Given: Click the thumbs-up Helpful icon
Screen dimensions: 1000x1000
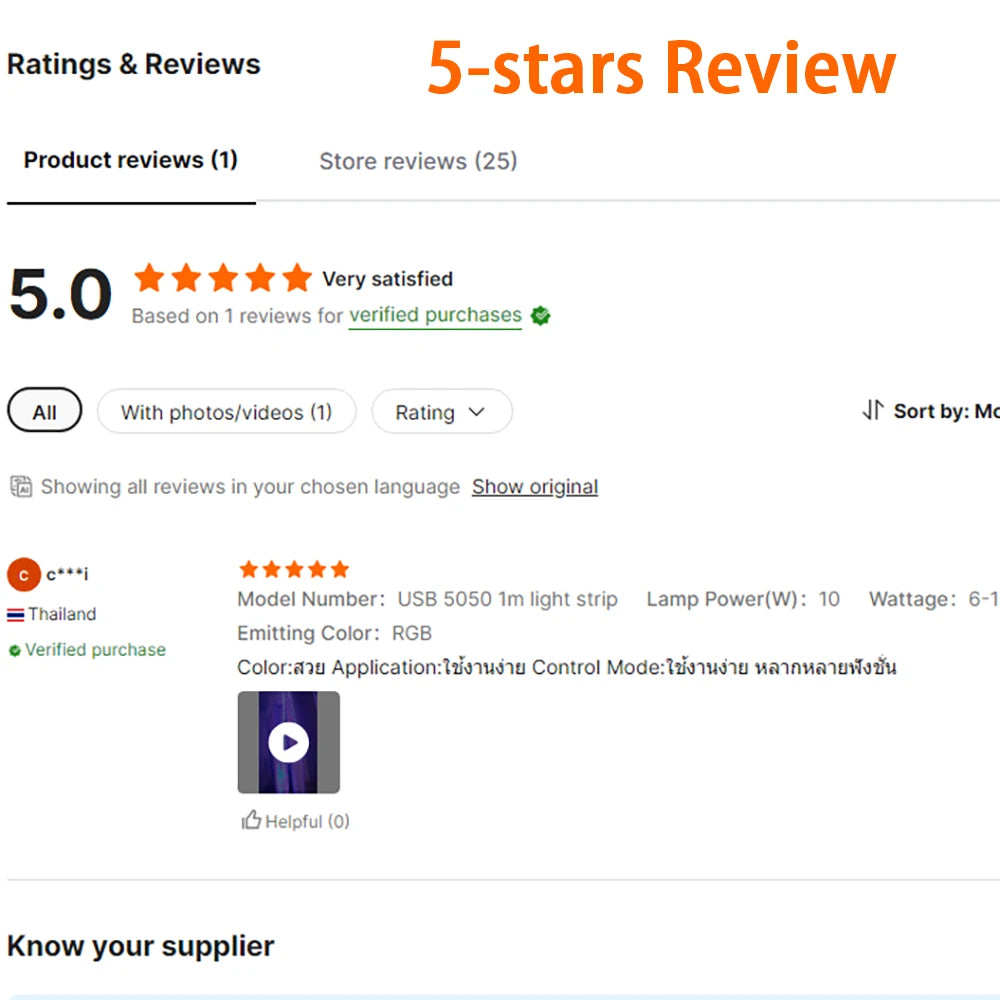Looking at the screenshot, I should pos(251,821).
